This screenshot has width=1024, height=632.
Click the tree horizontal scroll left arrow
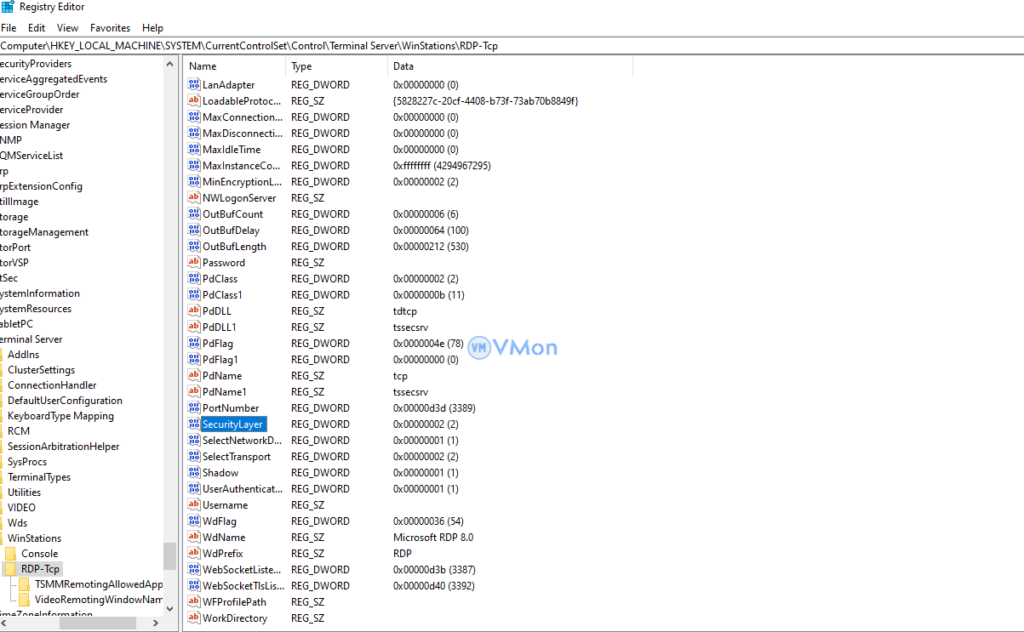(x=5, y=623)
